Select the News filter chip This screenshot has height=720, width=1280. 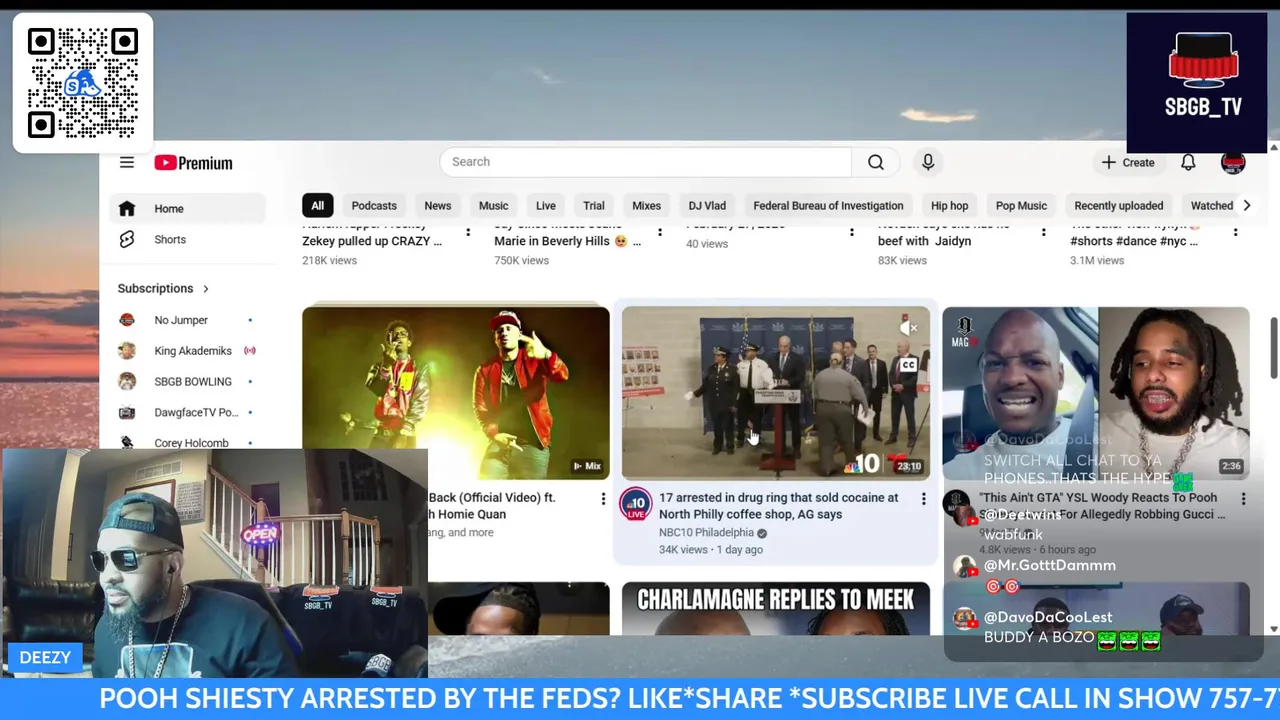tap(437, 205)
